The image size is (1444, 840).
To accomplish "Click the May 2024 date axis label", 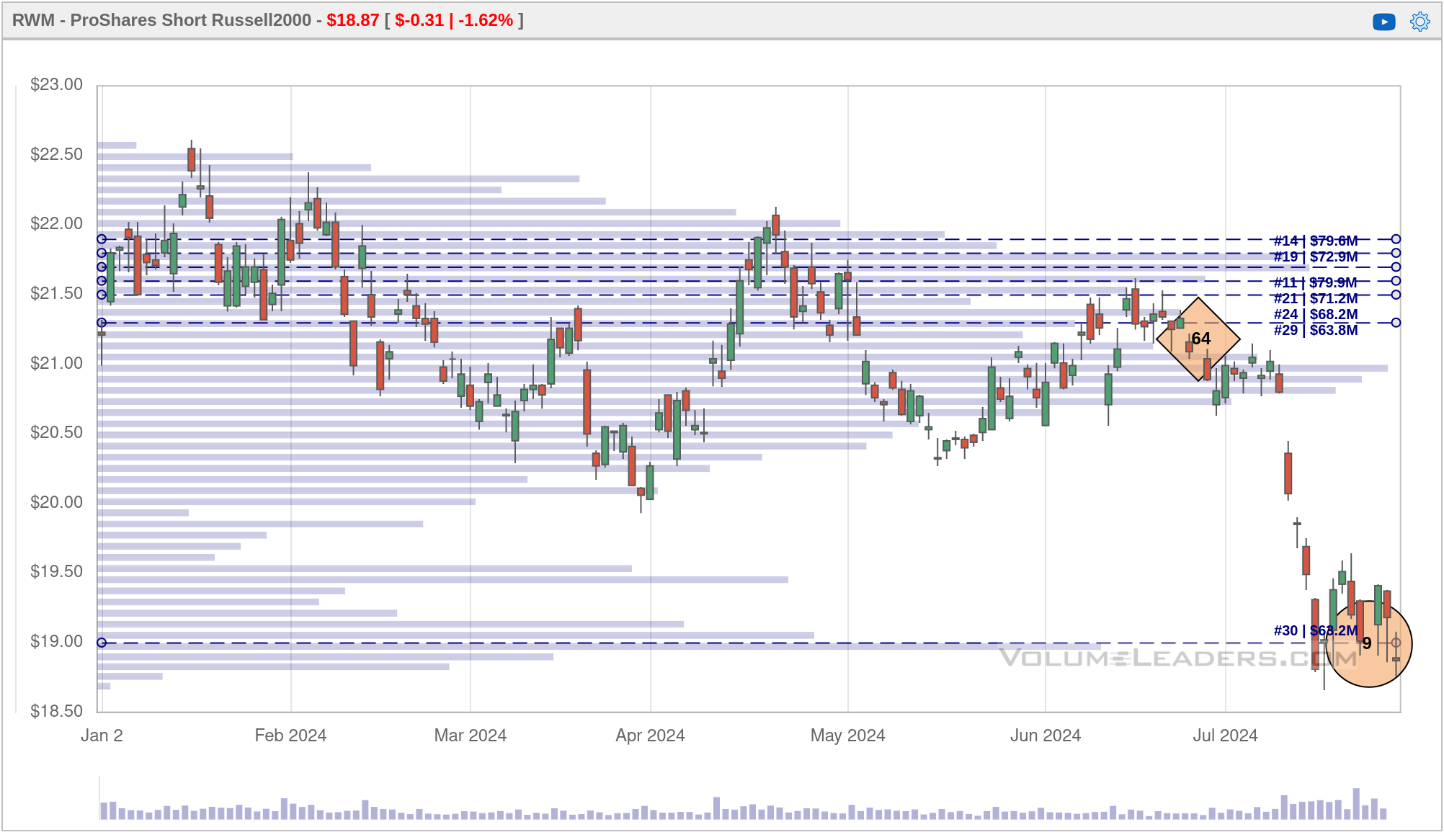I will pyautogui.click(x=847, y=736).
